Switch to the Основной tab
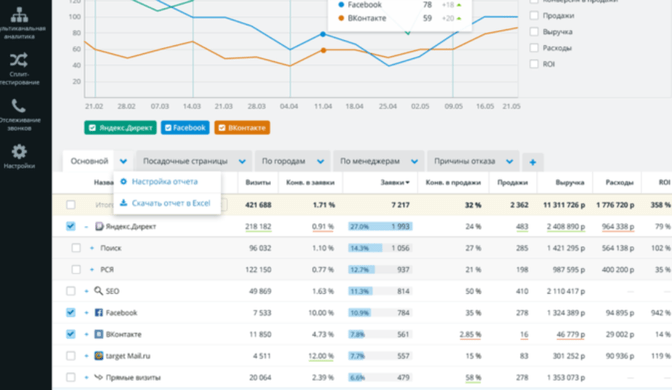 click(x=89, y=161)
